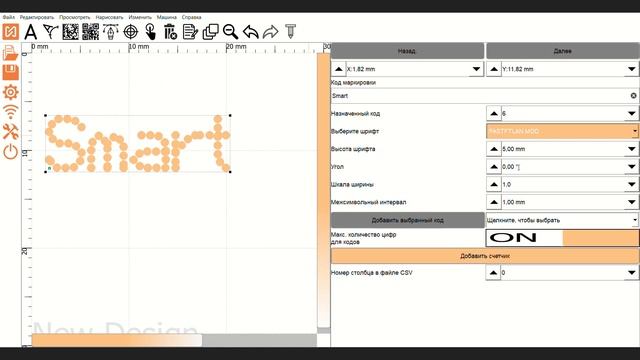The width and height of the screenshot is (640, 360).
Task: Clear the Smart marking code field
Action: pyautogui.click(x=633, y=96)
